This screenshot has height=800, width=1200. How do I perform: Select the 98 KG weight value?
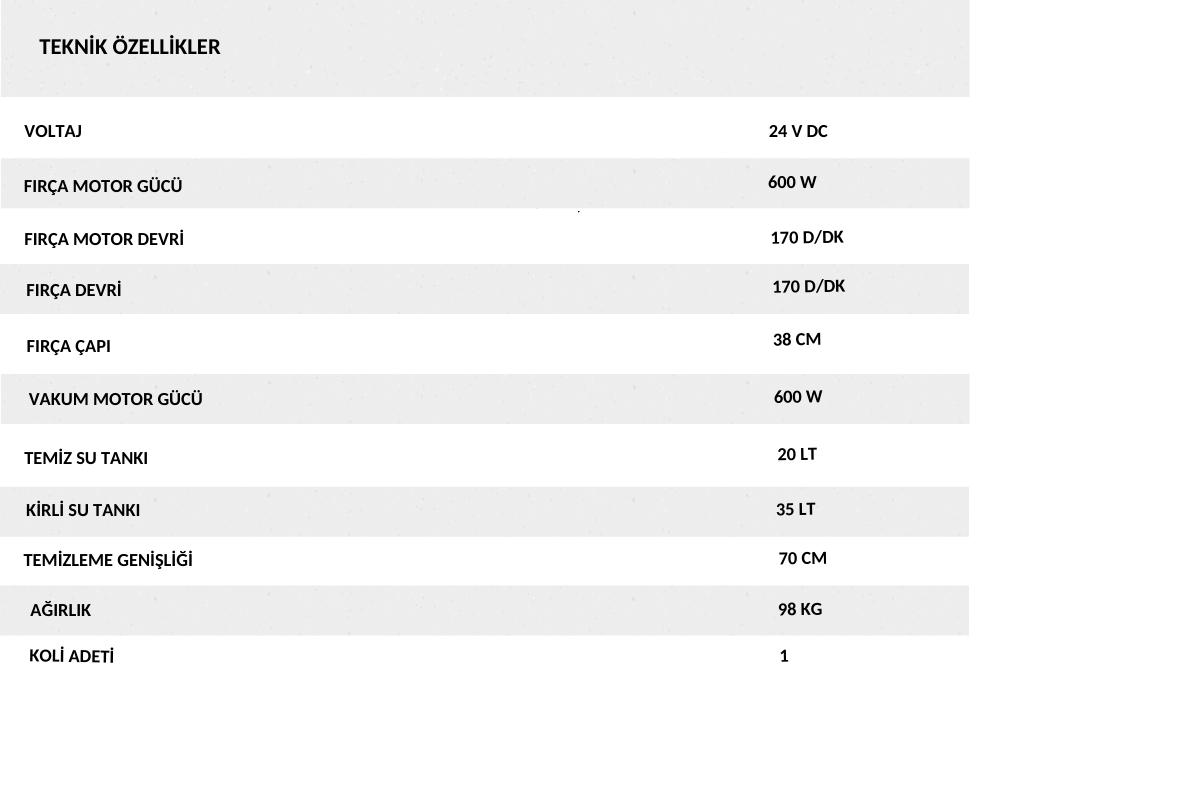800,609
